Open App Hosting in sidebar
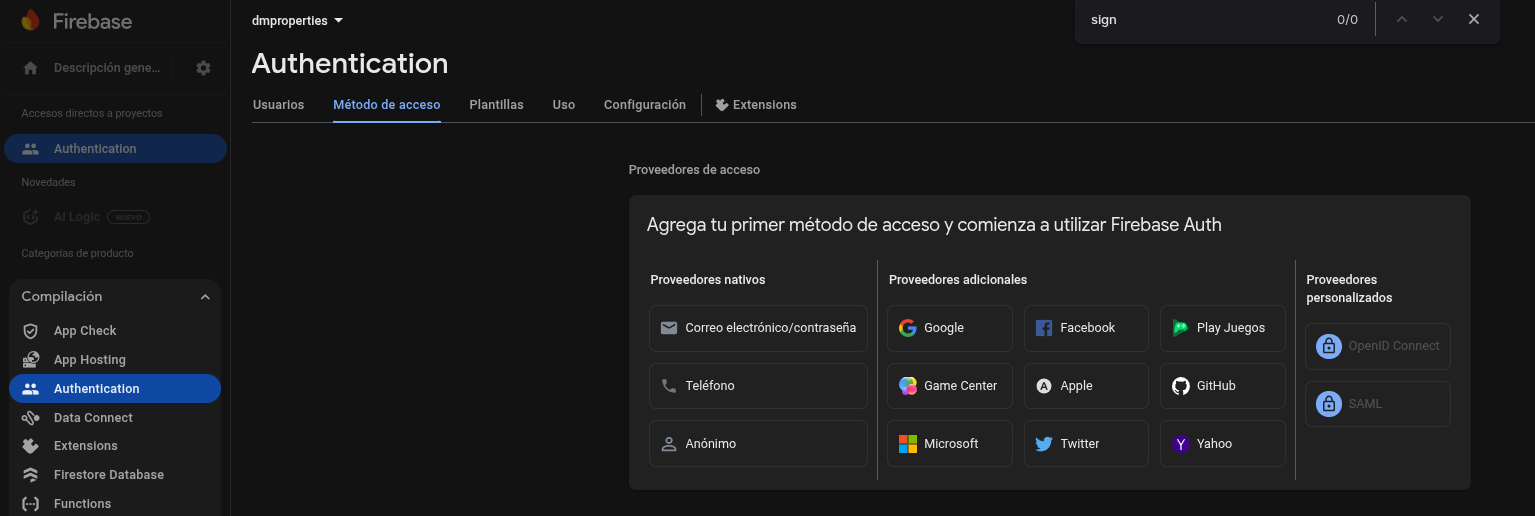This screenshot has height=516, width=1535. (x=115, y=360)
